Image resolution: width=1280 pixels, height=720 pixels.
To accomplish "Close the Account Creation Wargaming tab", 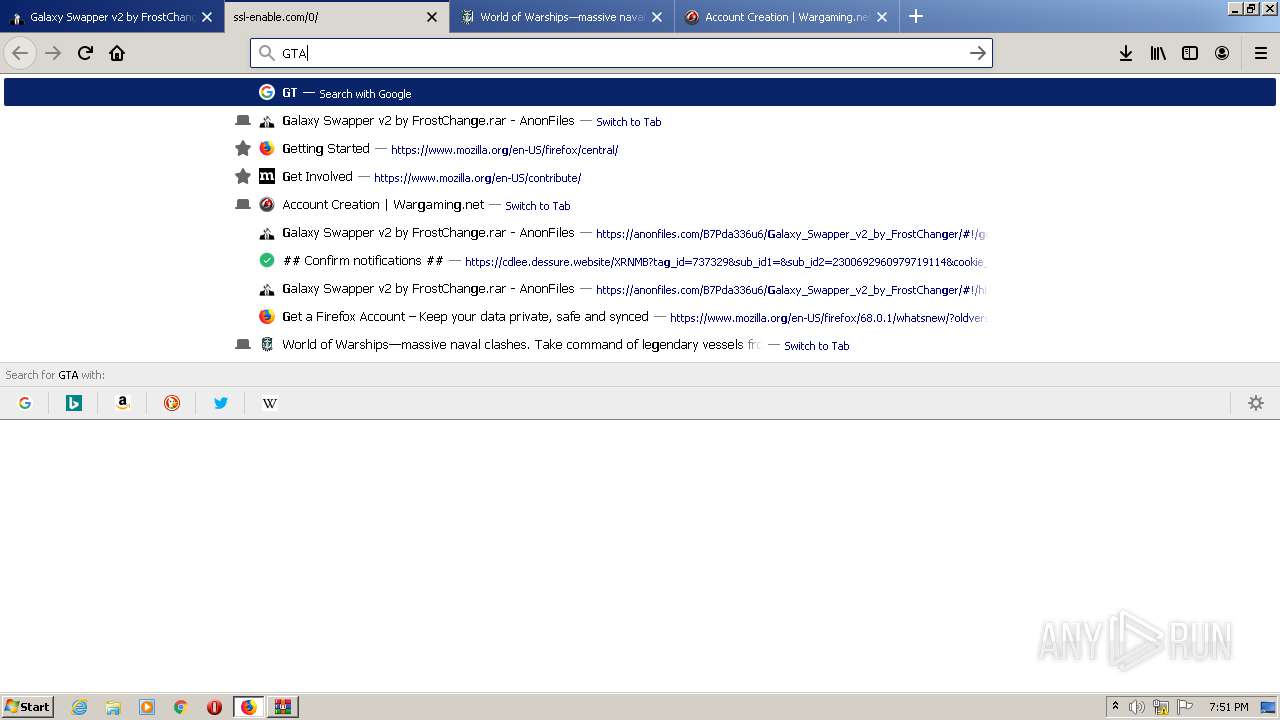I will [882, 17].
